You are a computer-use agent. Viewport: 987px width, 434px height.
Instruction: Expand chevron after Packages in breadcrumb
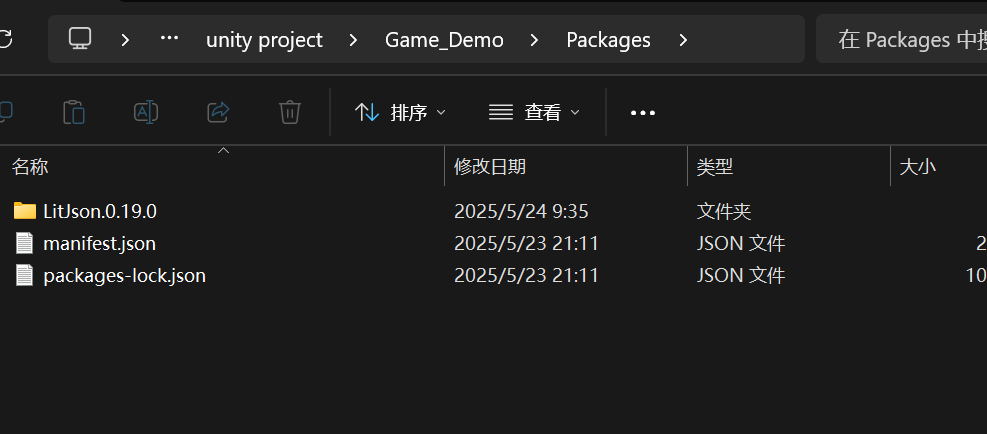(x=683, y=40)
